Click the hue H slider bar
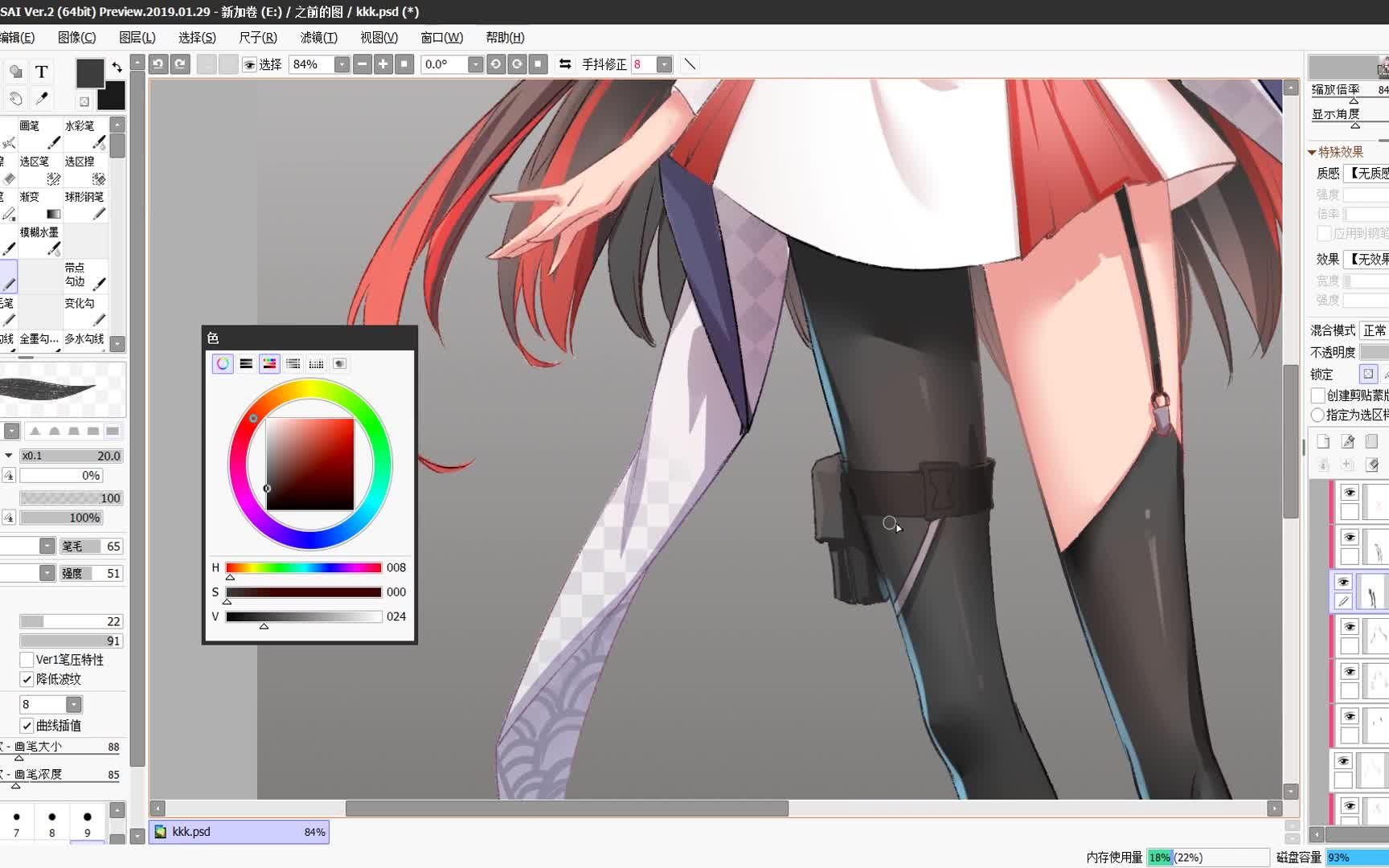The width and height of the screenshot is (1389, 868). pyautogui.click(x=304, y=567)
